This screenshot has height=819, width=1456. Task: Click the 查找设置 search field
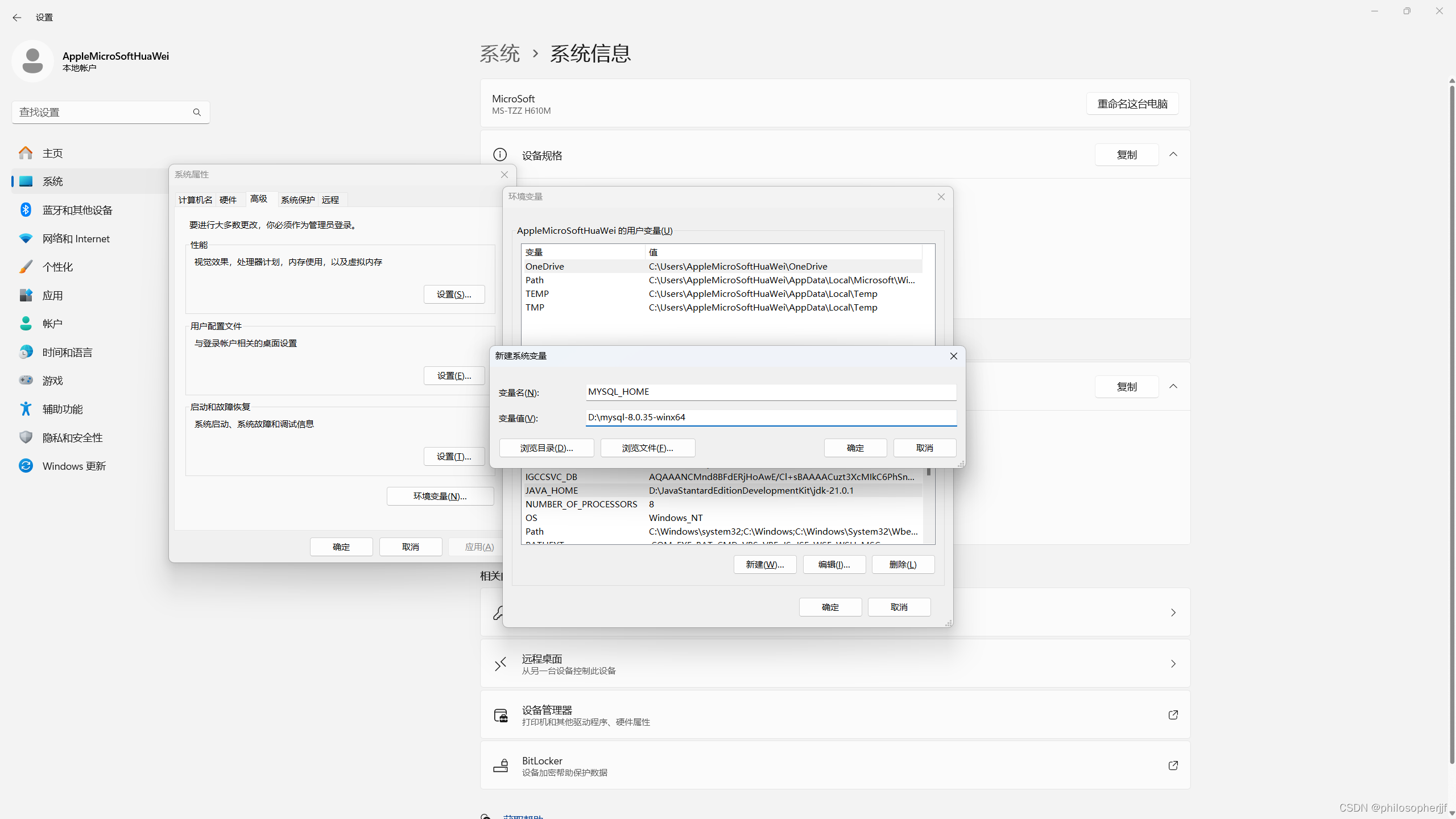pyautogui.click(x=110, y=113)
